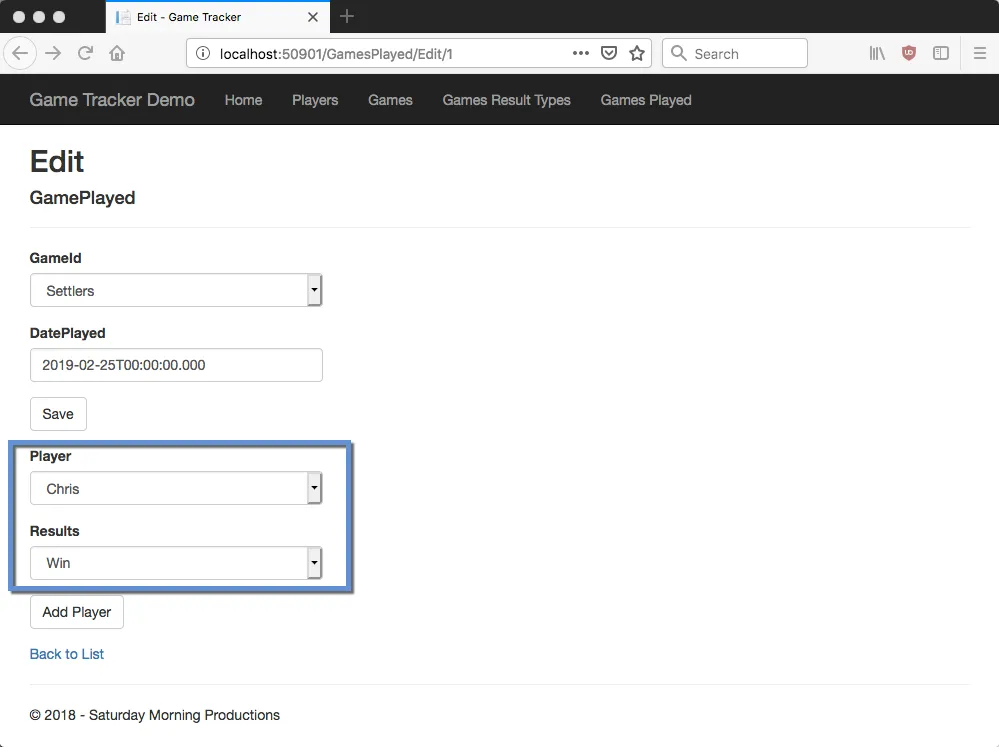Click the DatePlayed field label
Screen dimensions: 999x747
tap(68, 333)
